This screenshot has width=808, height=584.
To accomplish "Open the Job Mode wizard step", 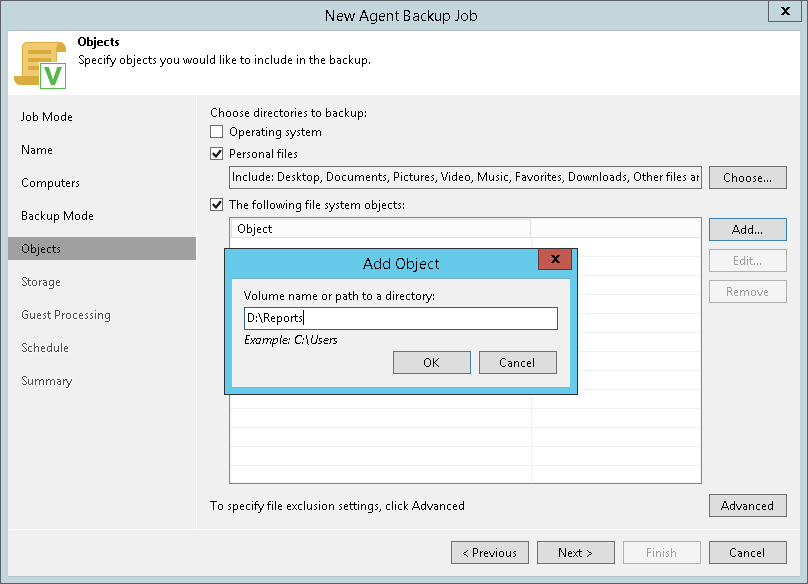I will (47, 117).
